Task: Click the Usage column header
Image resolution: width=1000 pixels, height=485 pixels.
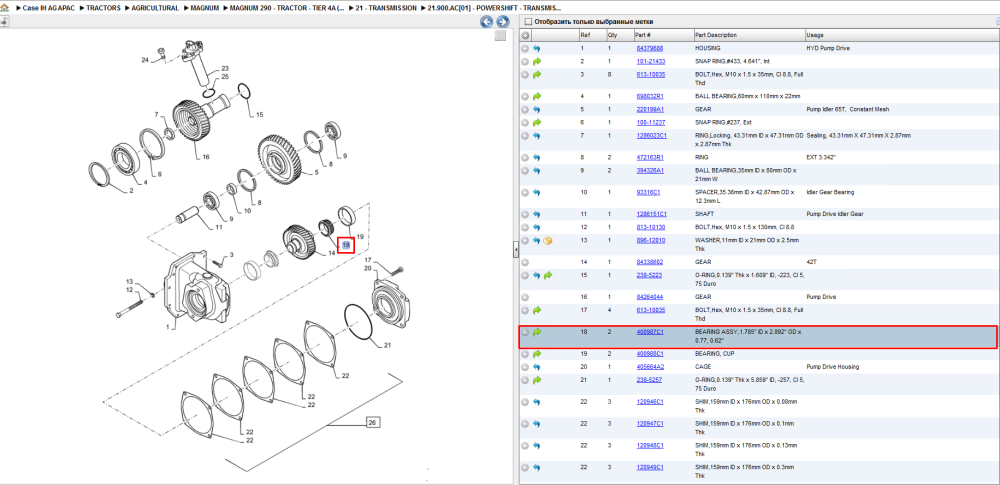Action: [814, 35]
